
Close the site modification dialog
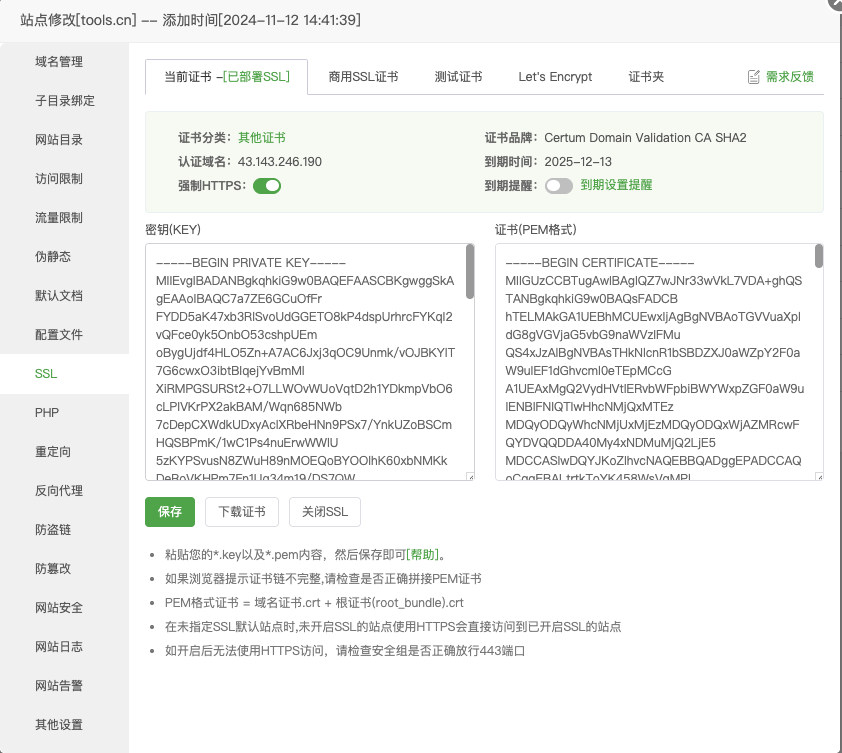(836, 3)
